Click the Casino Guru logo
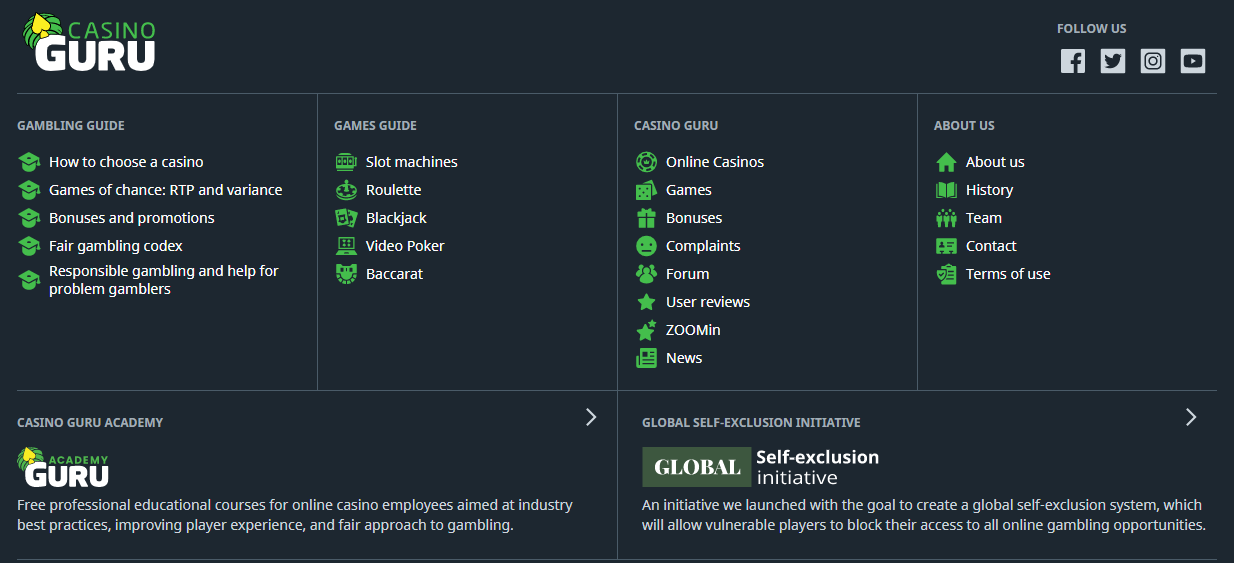Image resolution: width=1234 pixels, height=563 pixels. (x=89, y=43)
